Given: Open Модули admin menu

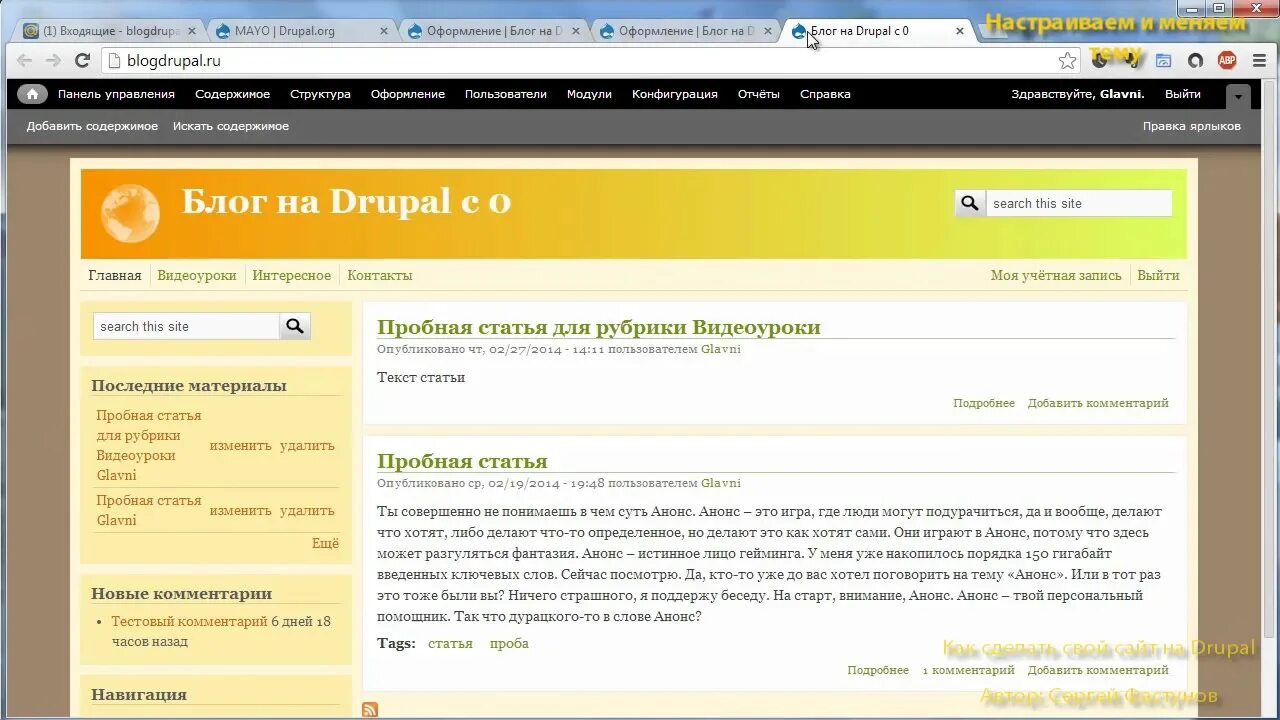Looking at the screenshot, I should 589,94.
